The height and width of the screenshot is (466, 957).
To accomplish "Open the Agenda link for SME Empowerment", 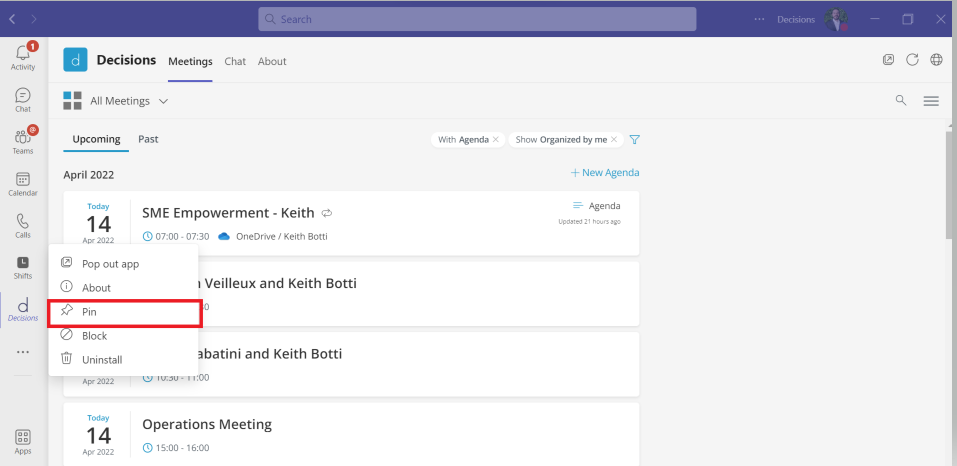I will click(597, 206).
